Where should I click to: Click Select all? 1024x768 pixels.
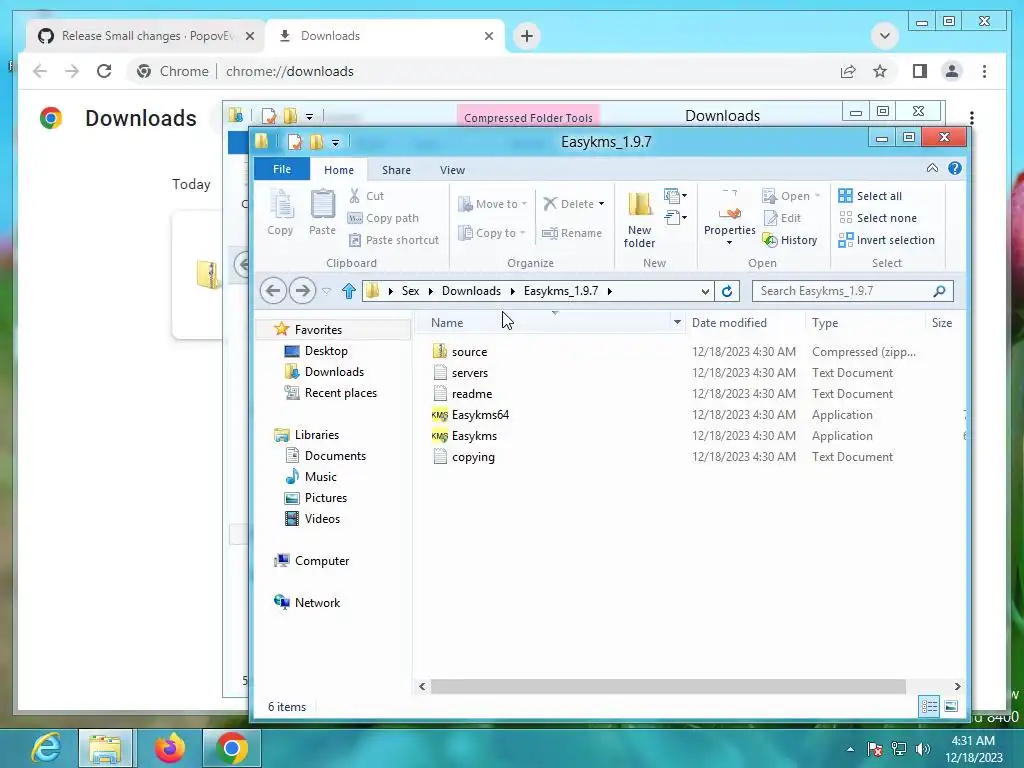[x=870, y=196]
